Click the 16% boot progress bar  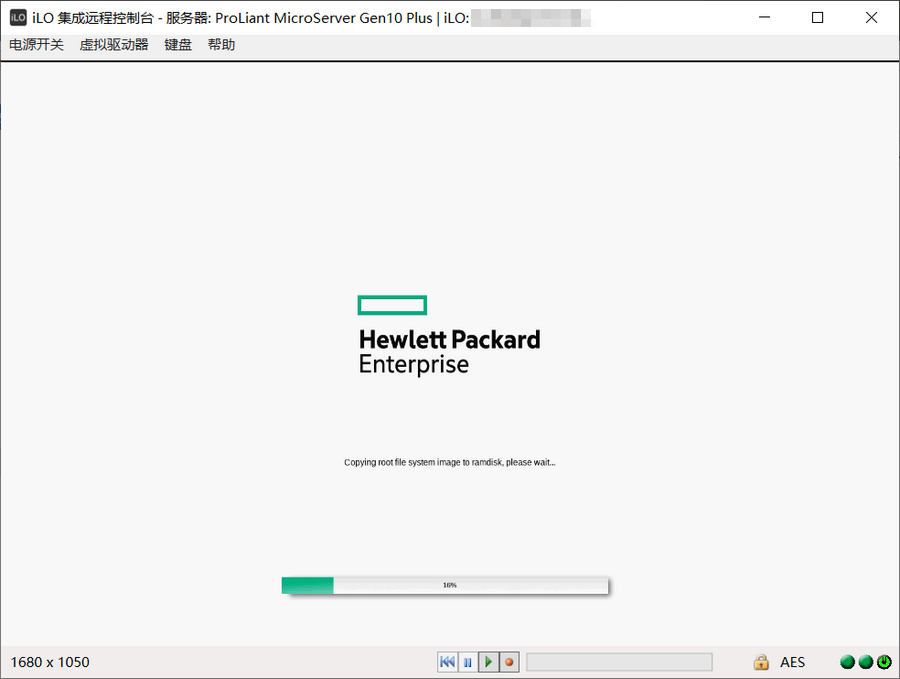pos(445,585)
